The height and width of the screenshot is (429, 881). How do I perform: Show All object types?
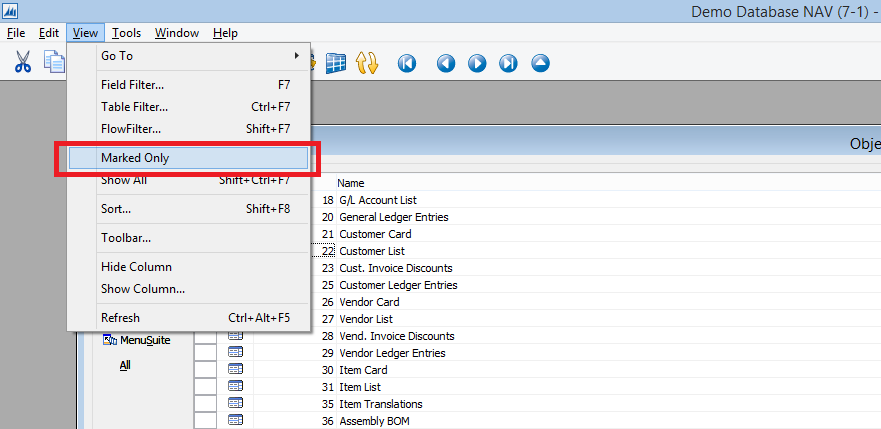[x=125, y=366]
